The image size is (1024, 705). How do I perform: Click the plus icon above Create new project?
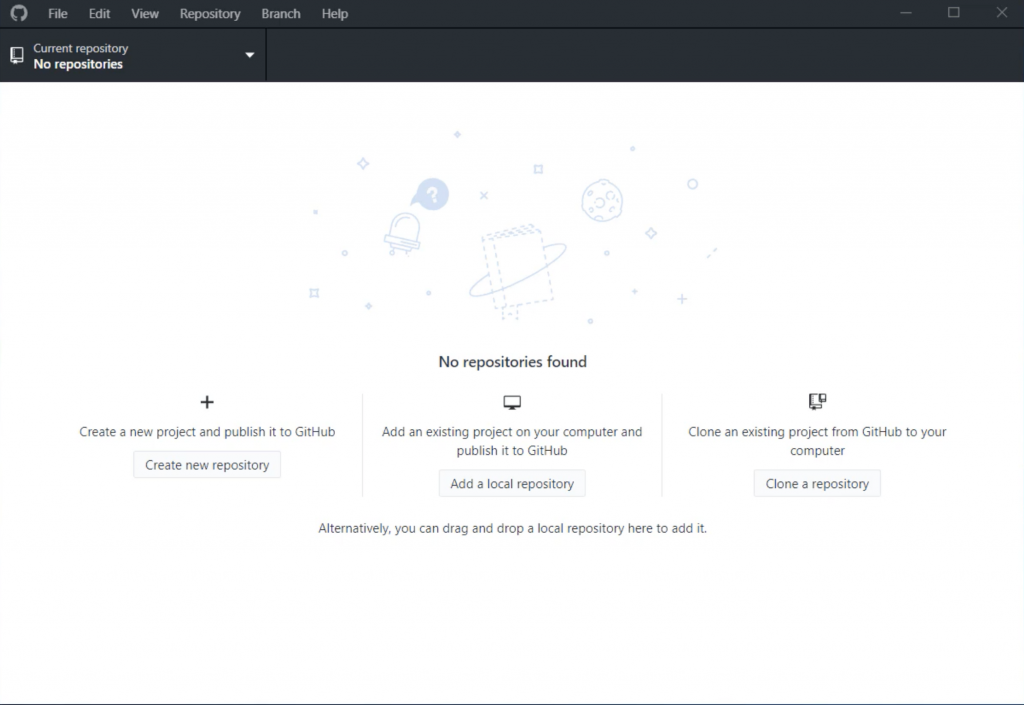coord(207,402)
